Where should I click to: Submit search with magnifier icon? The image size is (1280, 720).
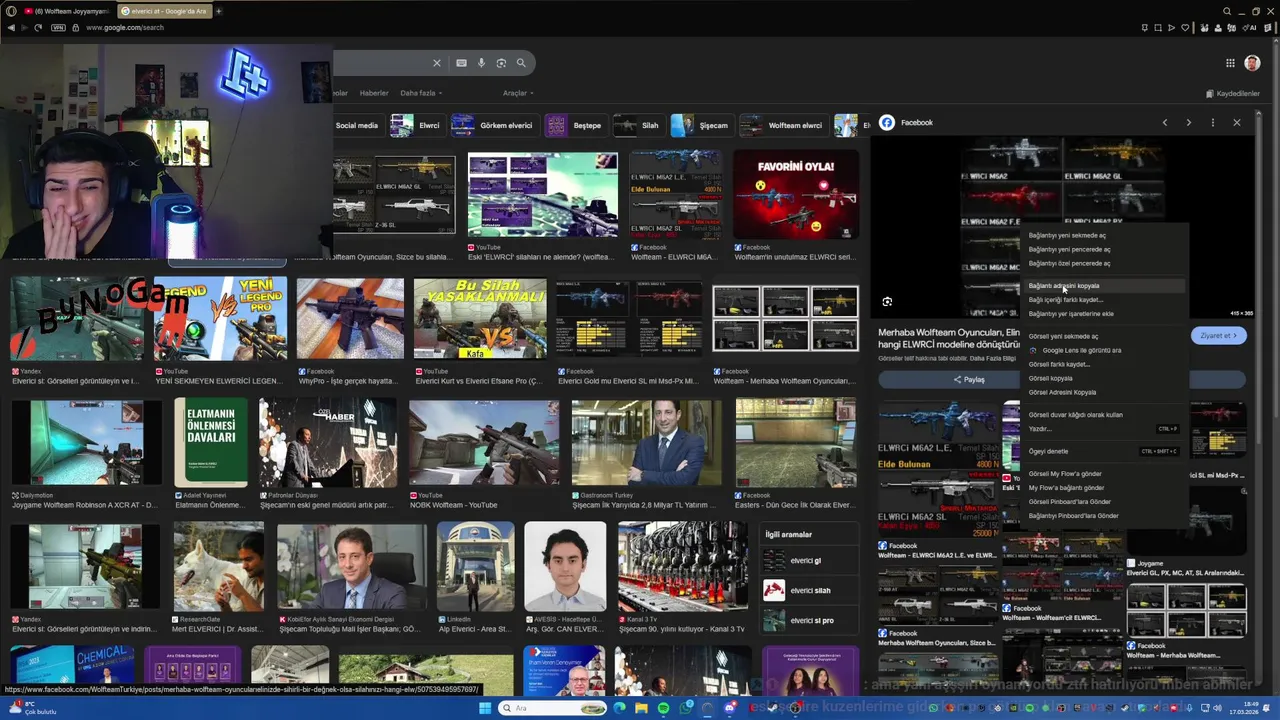(x=521, y=63)
